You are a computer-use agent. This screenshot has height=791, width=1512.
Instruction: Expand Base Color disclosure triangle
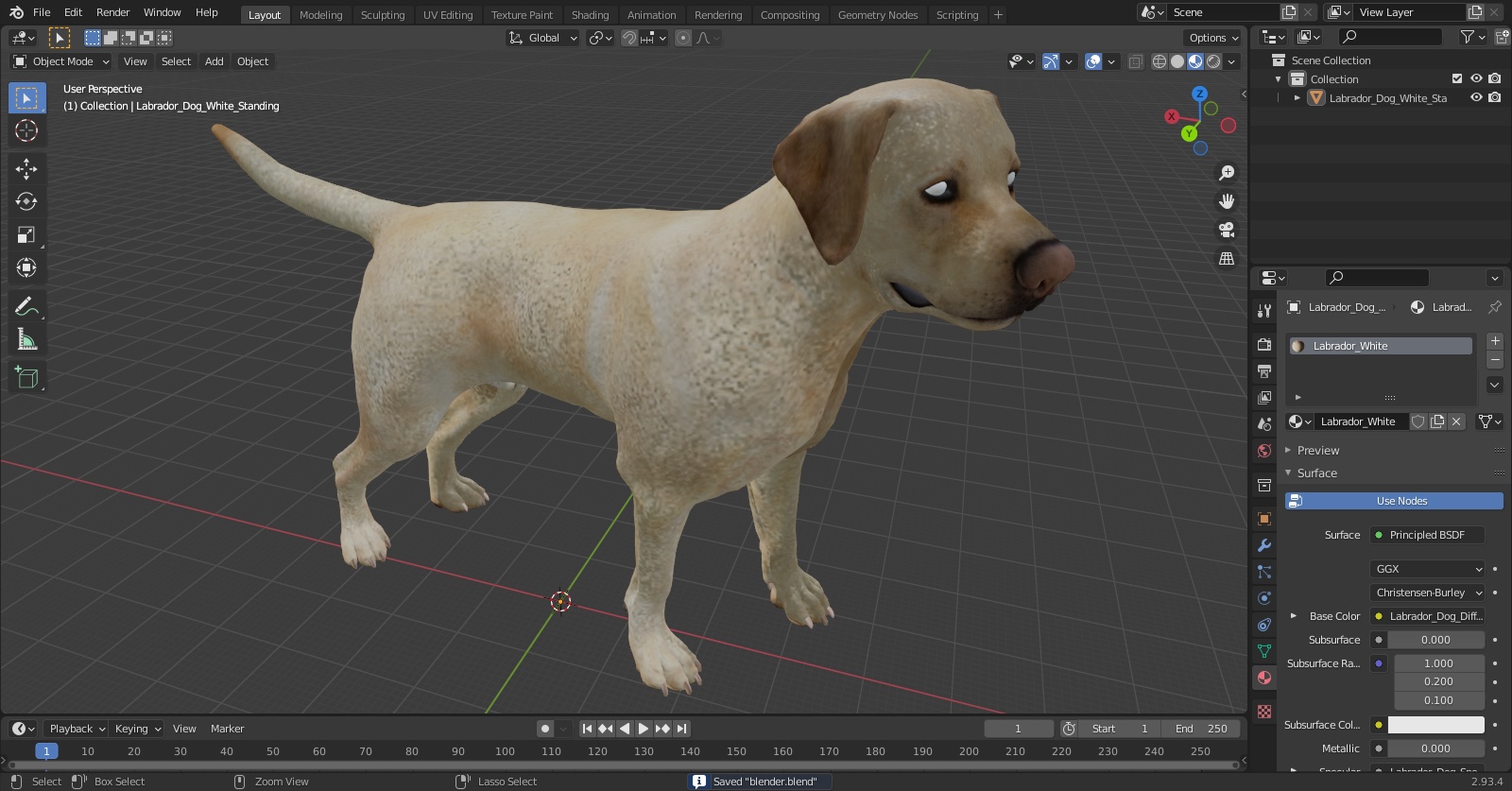1294,616
